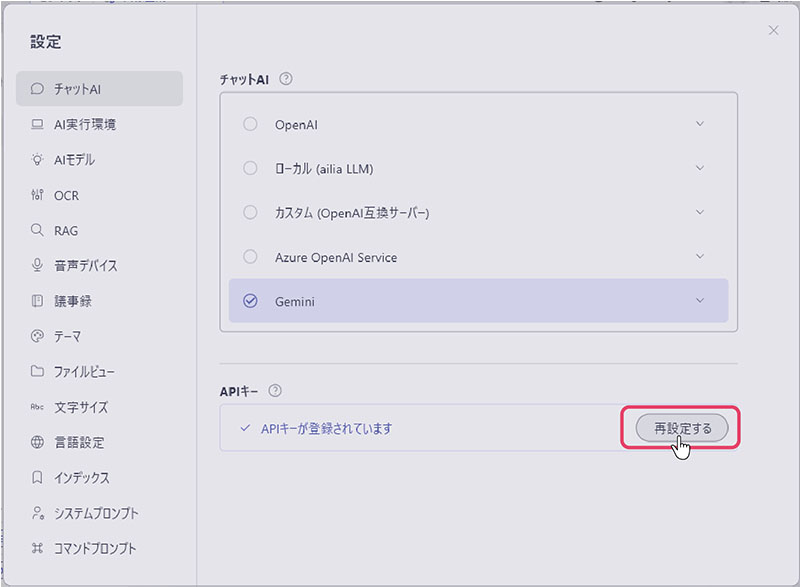Expand the Gemini row chevron

(700, 301)
